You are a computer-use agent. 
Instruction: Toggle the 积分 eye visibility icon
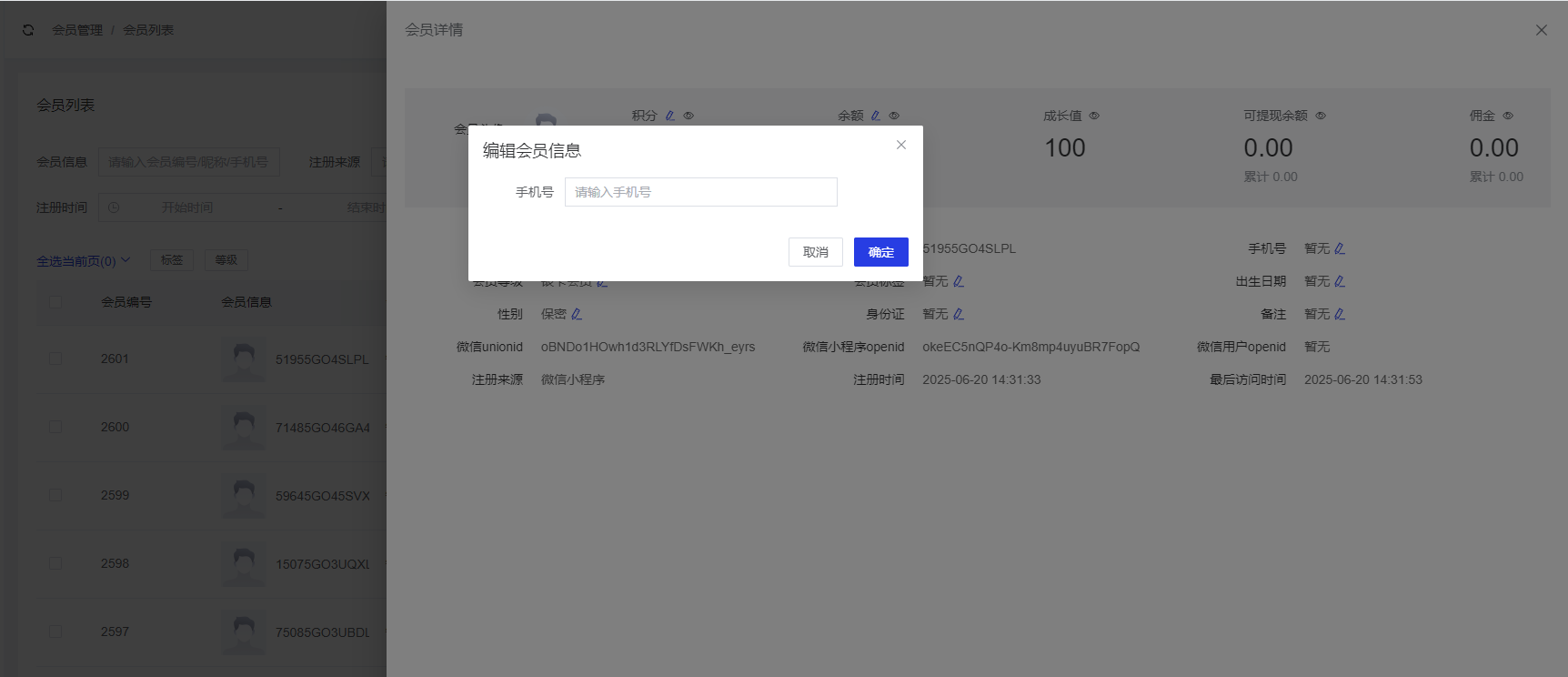point(689,116)
